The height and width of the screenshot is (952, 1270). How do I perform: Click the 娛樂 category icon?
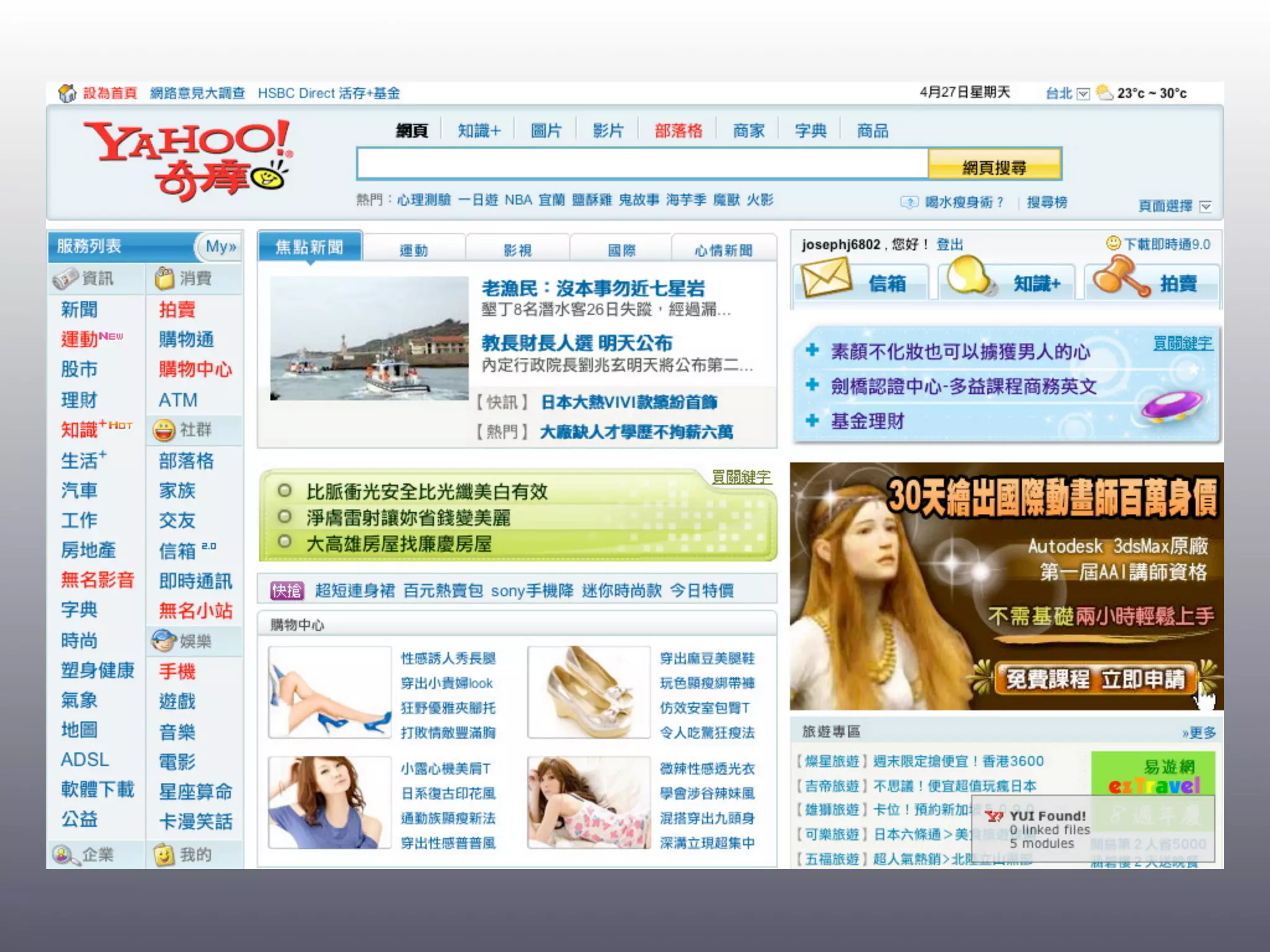[x=164, y=641]
